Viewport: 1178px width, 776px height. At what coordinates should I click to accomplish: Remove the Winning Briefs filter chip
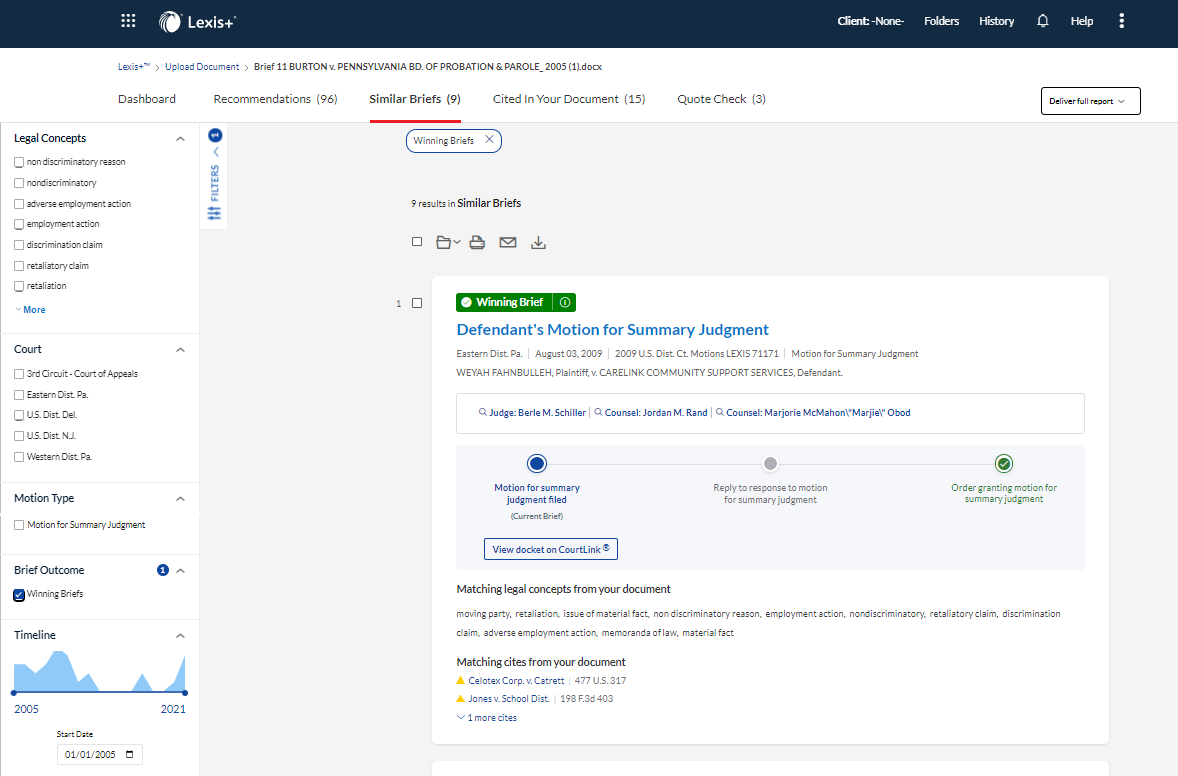click(489, 140)
